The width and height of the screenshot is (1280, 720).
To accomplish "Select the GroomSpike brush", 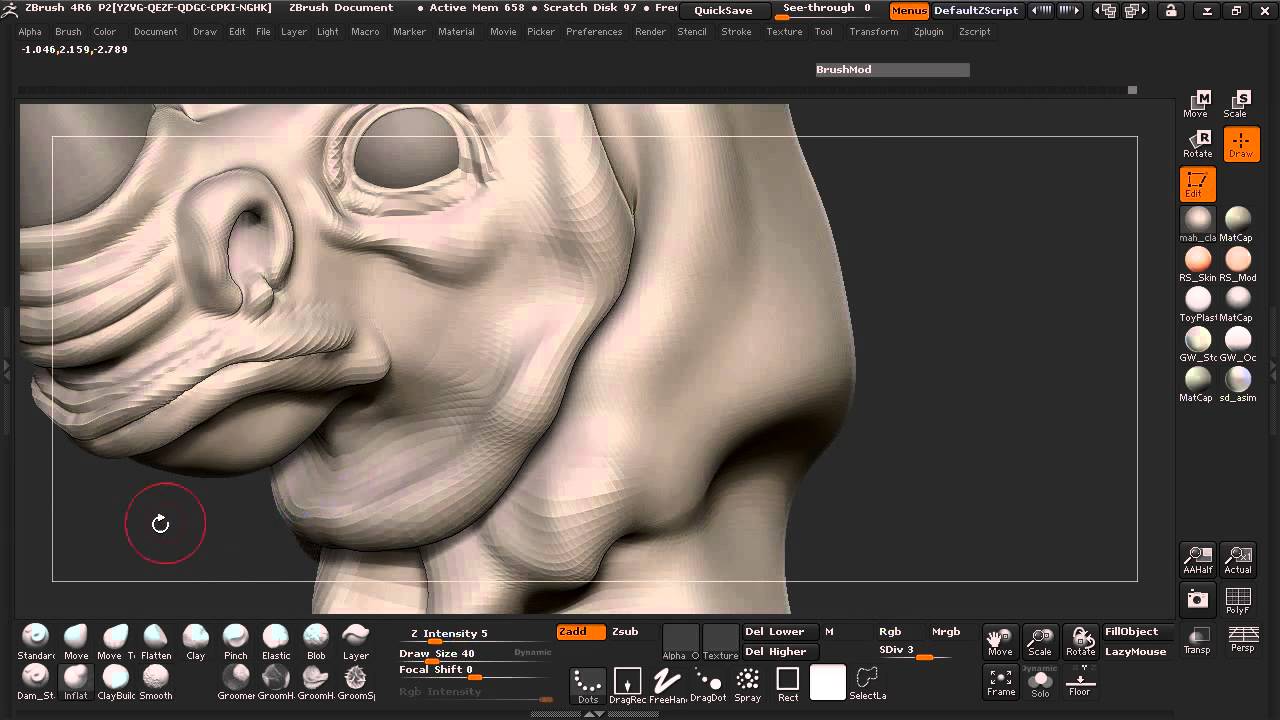I will click(356, 682).
